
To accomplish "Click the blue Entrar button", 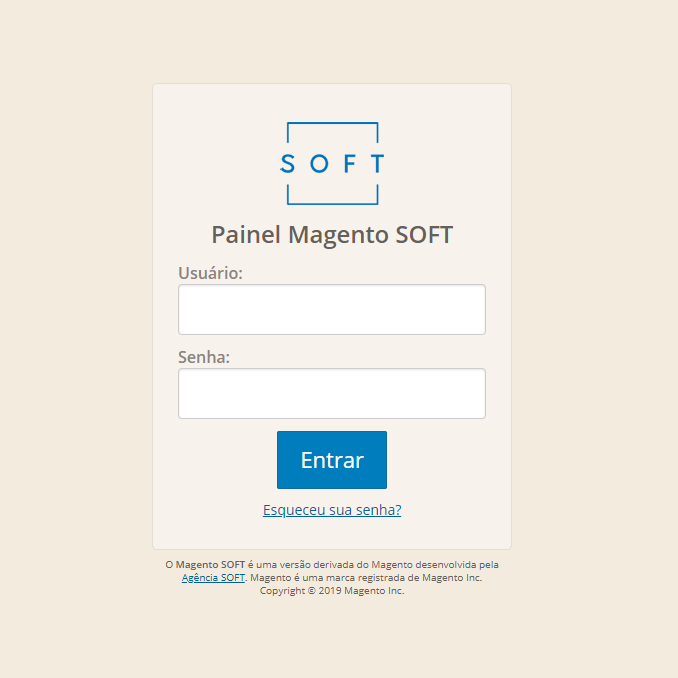I will point(332,460).
